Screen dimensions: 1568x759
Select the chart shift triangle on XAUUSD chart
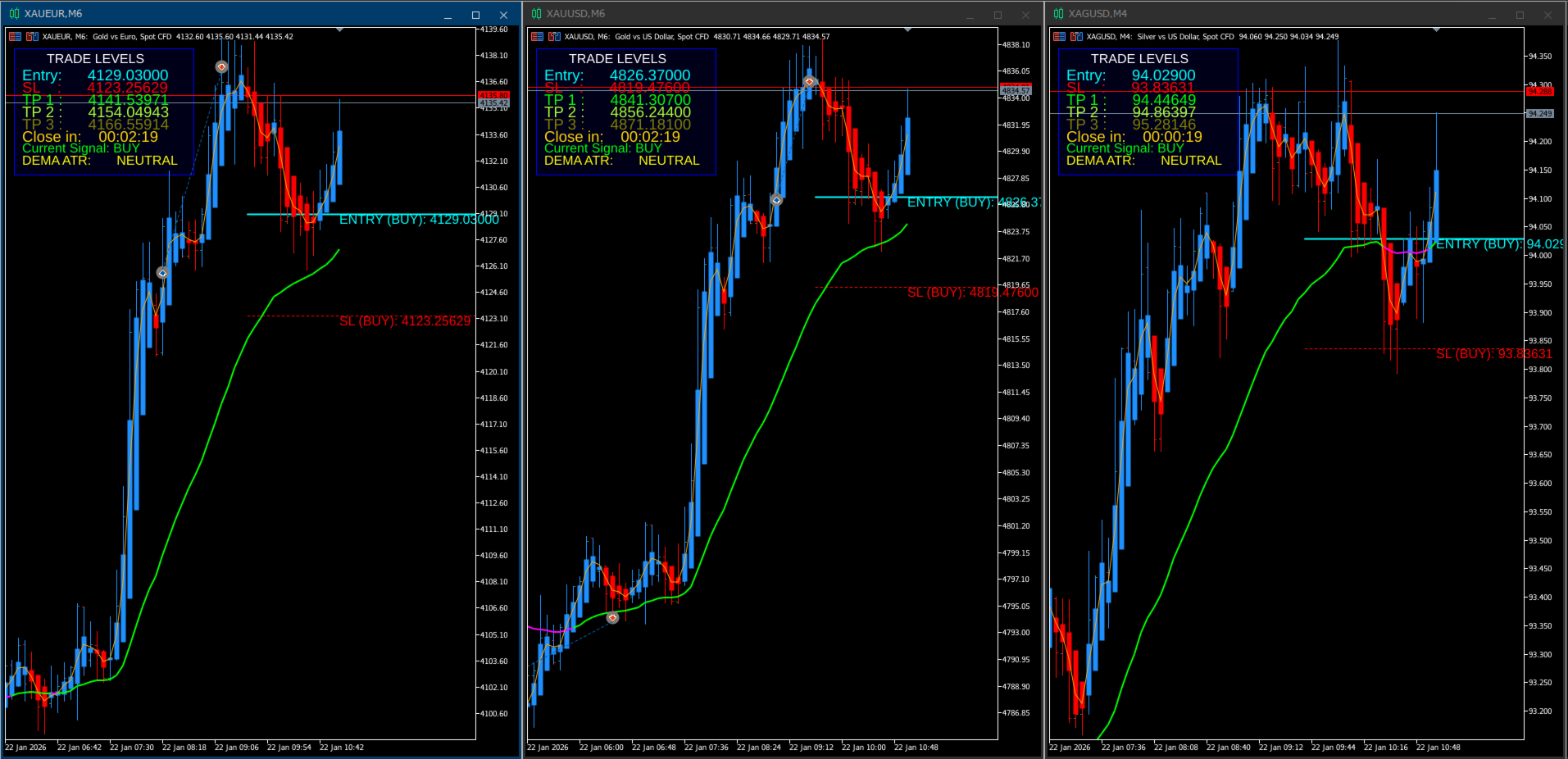(907, 30)
